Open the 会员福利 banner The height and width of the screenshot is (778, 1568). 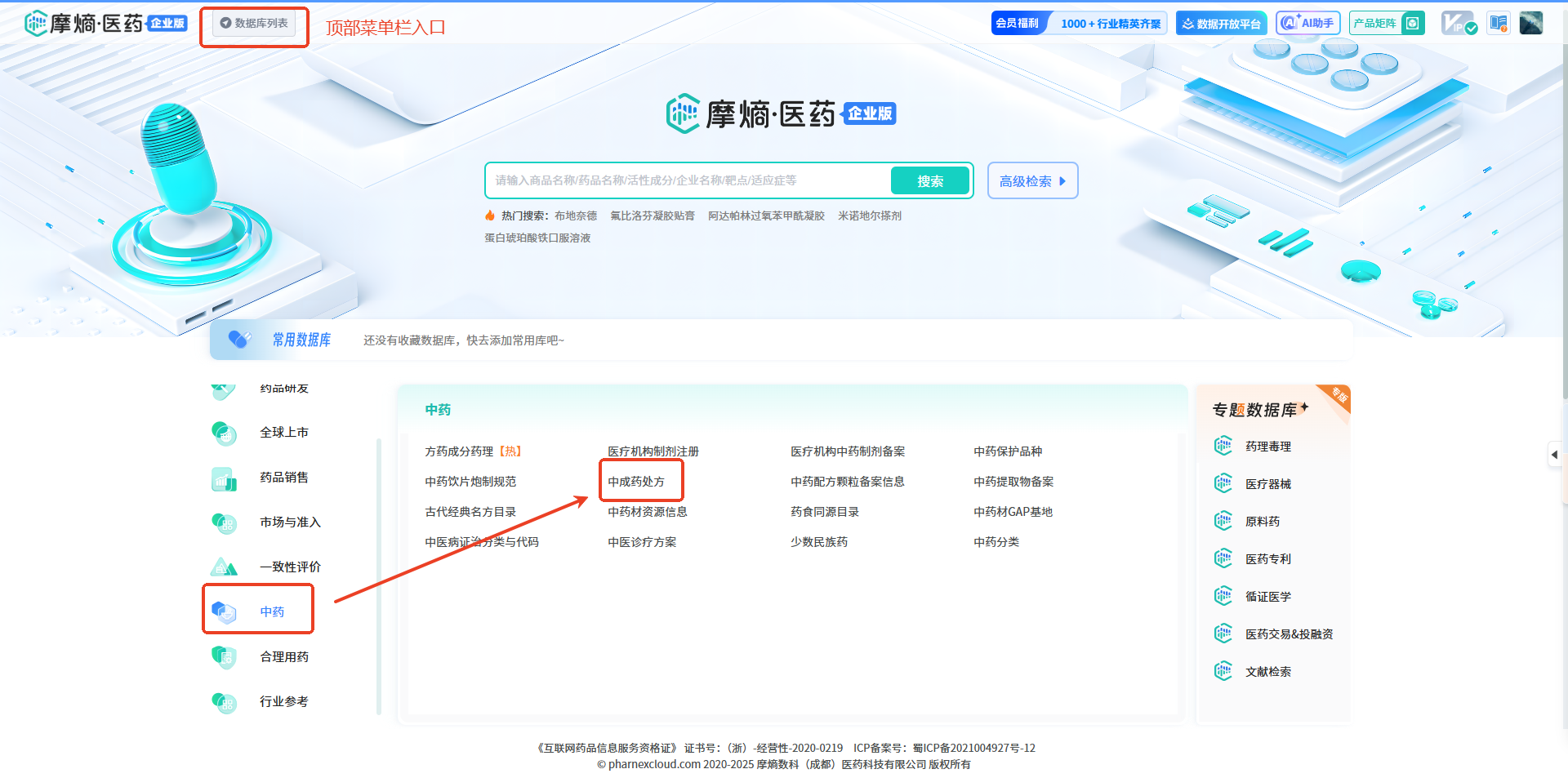1079,23
